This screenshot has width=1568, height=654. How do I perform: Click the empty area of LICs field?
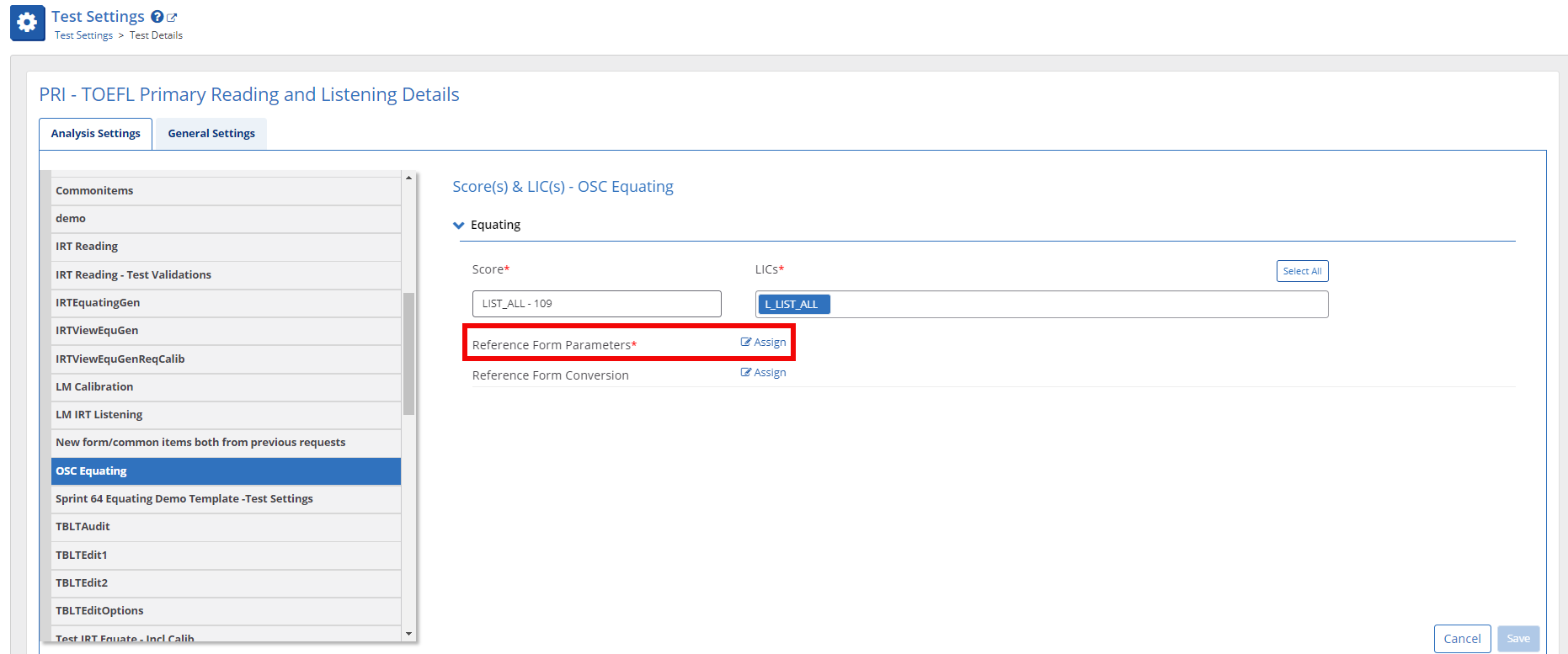coord(1078,305)
